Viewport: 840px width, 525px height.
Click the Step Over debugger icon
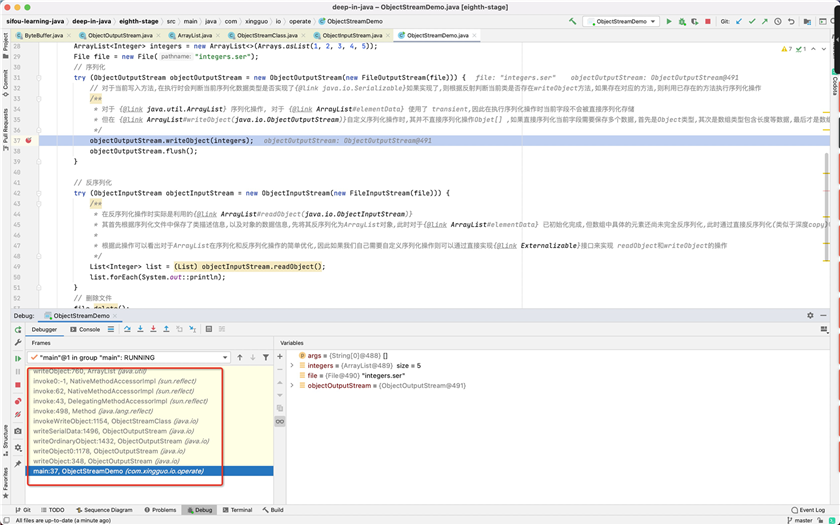point(127,329)
